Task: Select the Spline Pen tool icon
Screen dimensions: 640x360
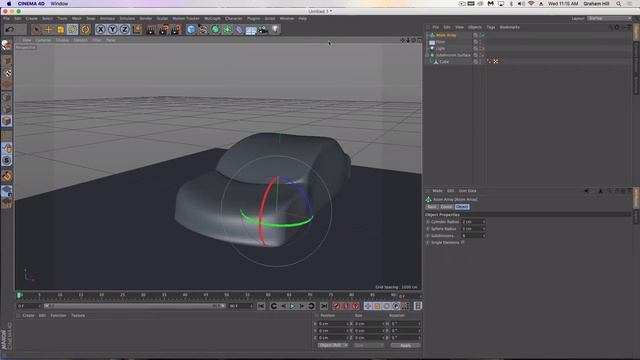Action: [x=203, y=29]
